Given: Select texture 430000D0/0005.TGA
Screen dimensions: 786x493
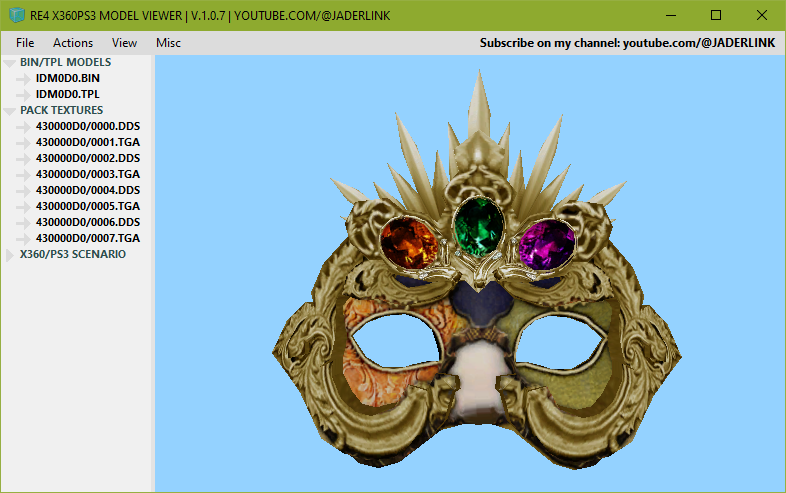Looking at the screenshot, I should [88, 207].
